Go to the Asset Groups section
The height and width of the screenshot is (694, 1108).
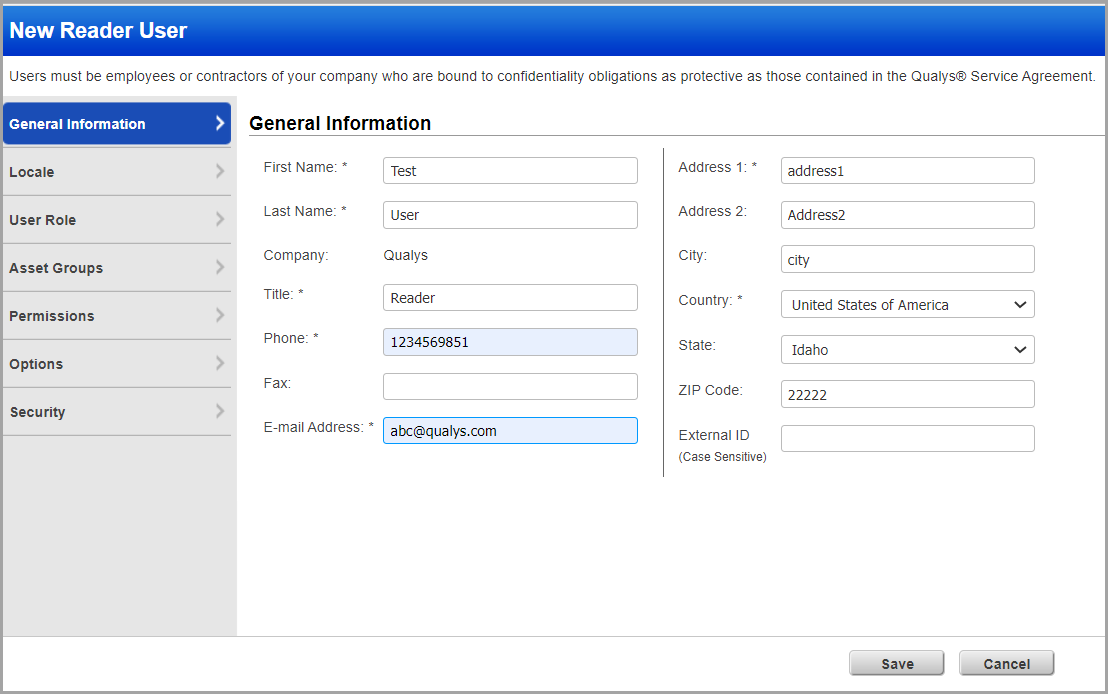(117, 268)
